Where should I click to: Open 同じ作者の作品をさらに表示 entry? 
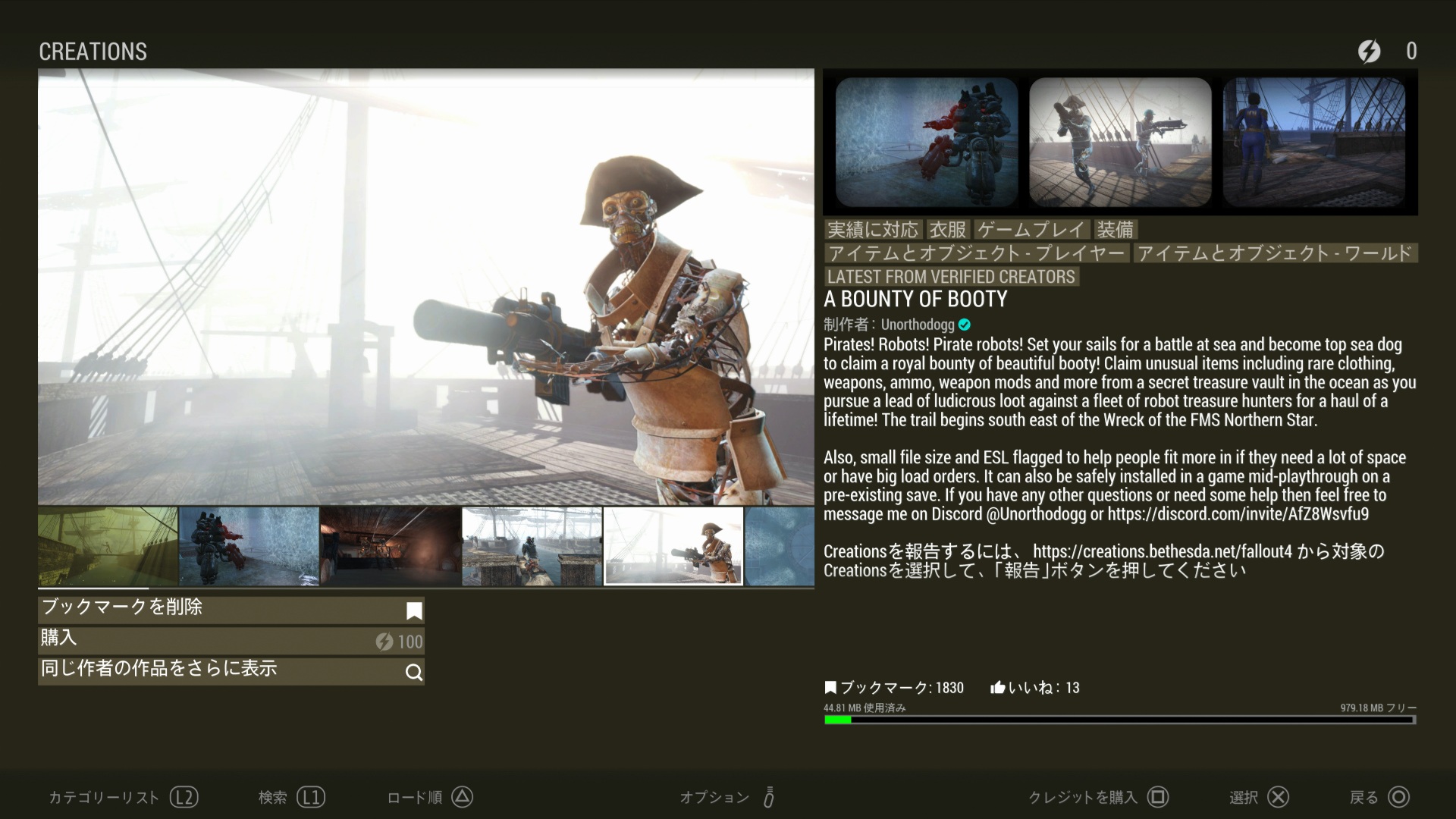tap(231, 671)
